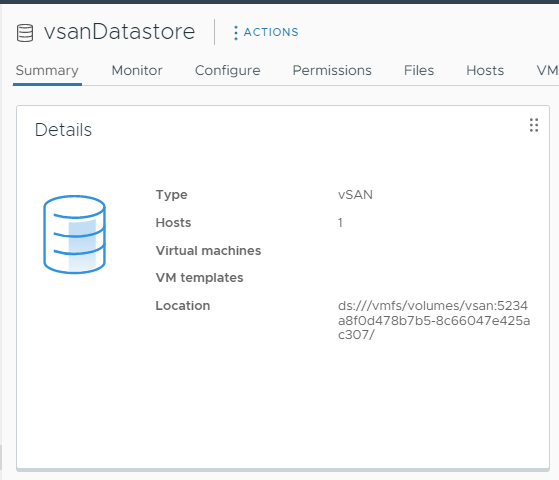Click the Hosts label in Details
The width and height of the screenshot is (559, 480).
173,223
